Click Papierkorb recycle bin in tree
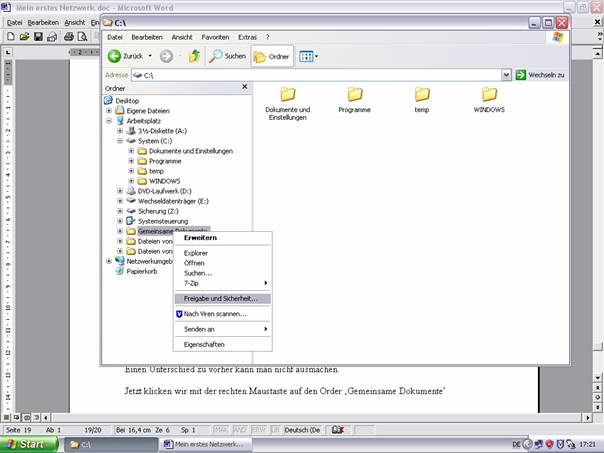The height and width of the screenshot is (453, 604). (x=140, y=270)
